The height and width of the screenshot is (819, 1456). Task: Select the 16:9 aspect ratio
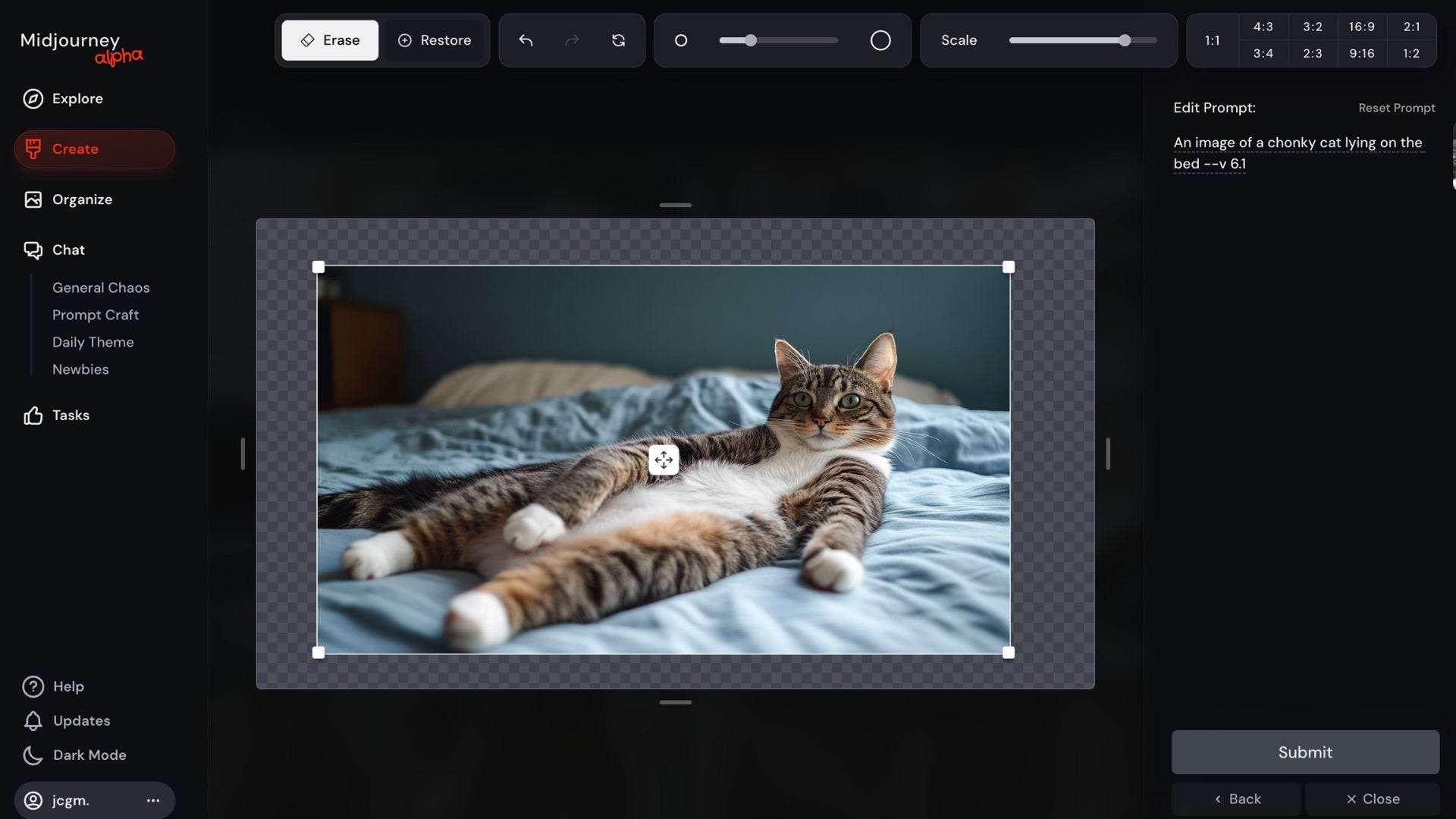[1361, 26]
